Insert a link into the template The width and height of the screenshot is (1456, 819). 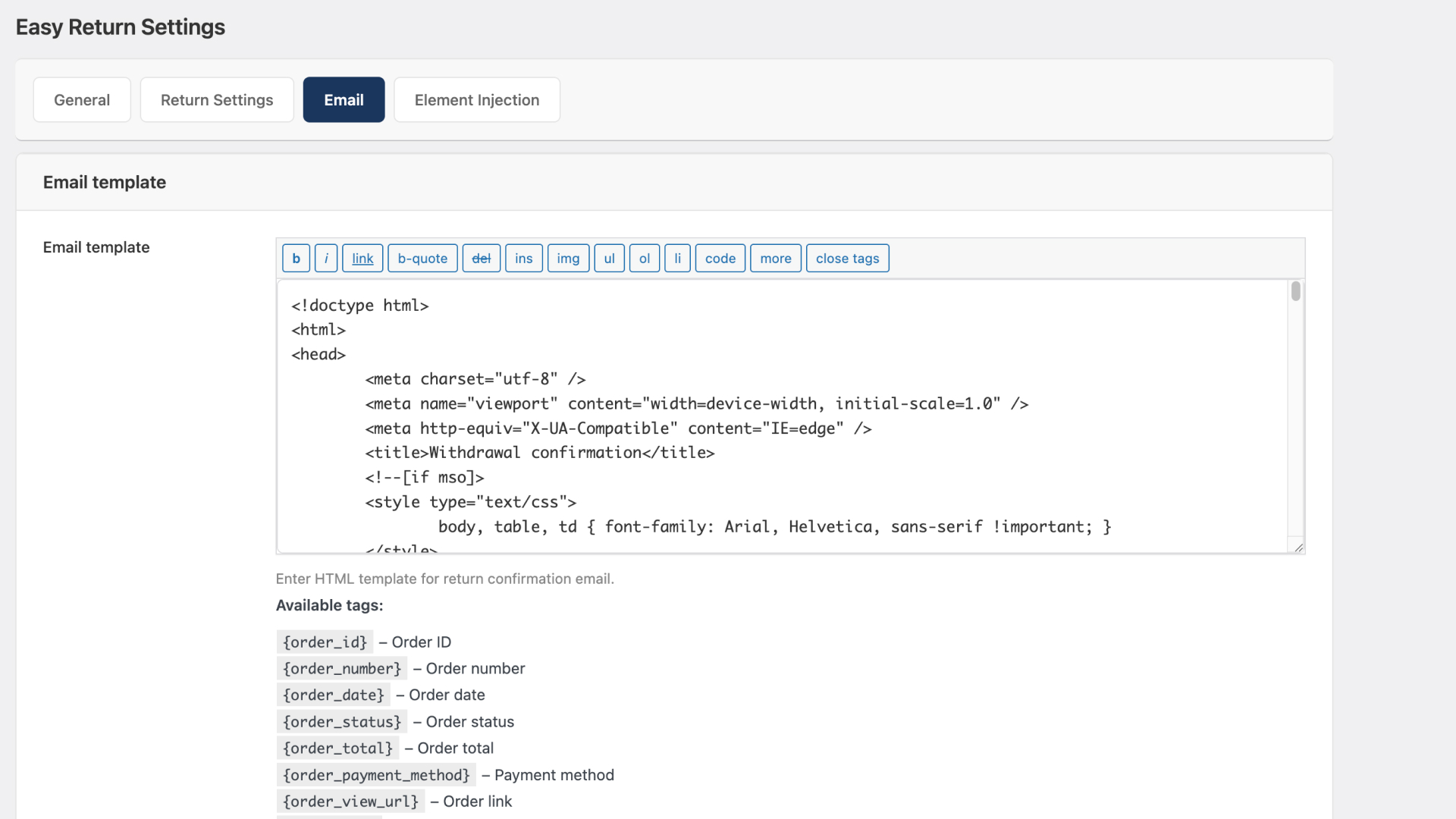(362, 258)
